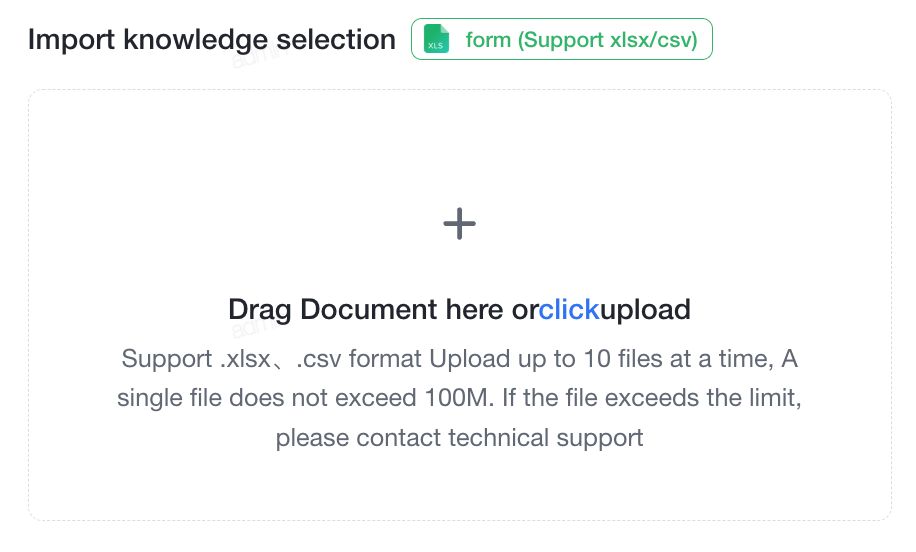The width and height of the screenshot is (916, 552).
Task: Click "If the file exceeds the limit" text
Action: (651, 398)
